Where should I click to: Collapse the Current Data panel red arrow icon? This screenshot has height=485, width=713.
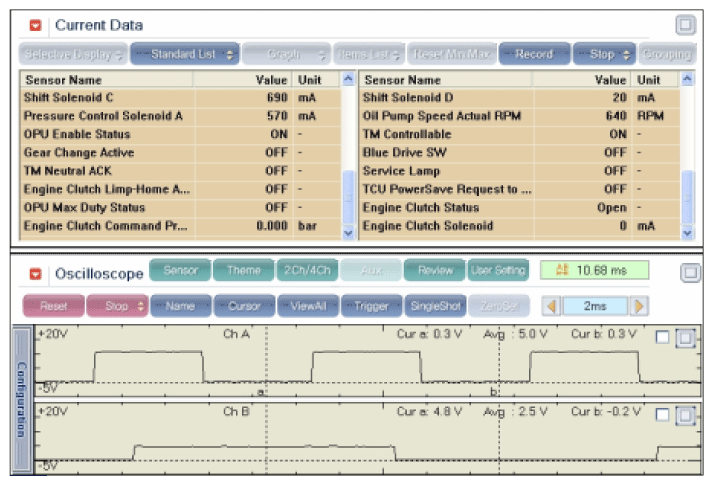(x=35, y=25)
